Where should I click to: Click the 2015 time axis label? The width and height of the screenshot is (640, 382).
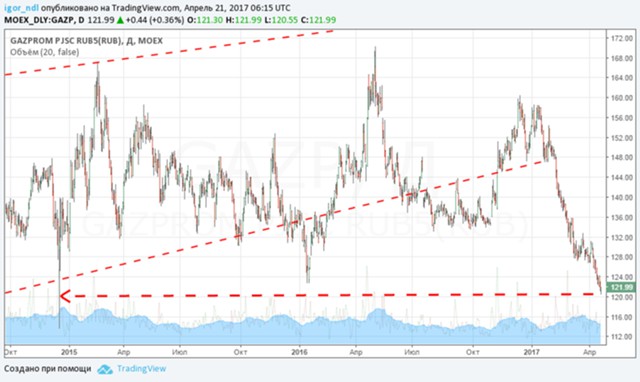[69, 352]
